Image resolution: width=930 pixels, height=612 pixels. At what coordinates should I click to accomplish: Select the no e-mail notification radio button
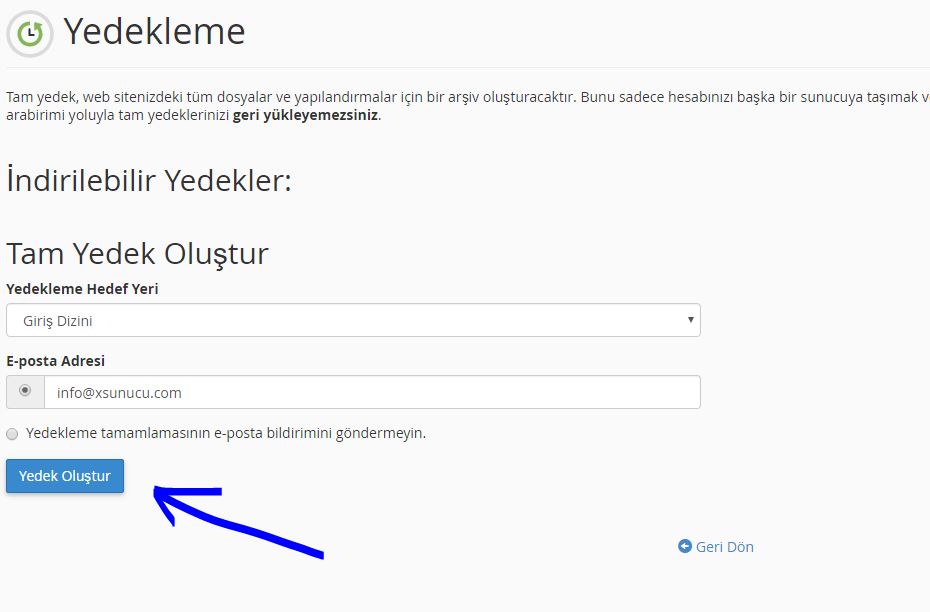tap(12, 434)
